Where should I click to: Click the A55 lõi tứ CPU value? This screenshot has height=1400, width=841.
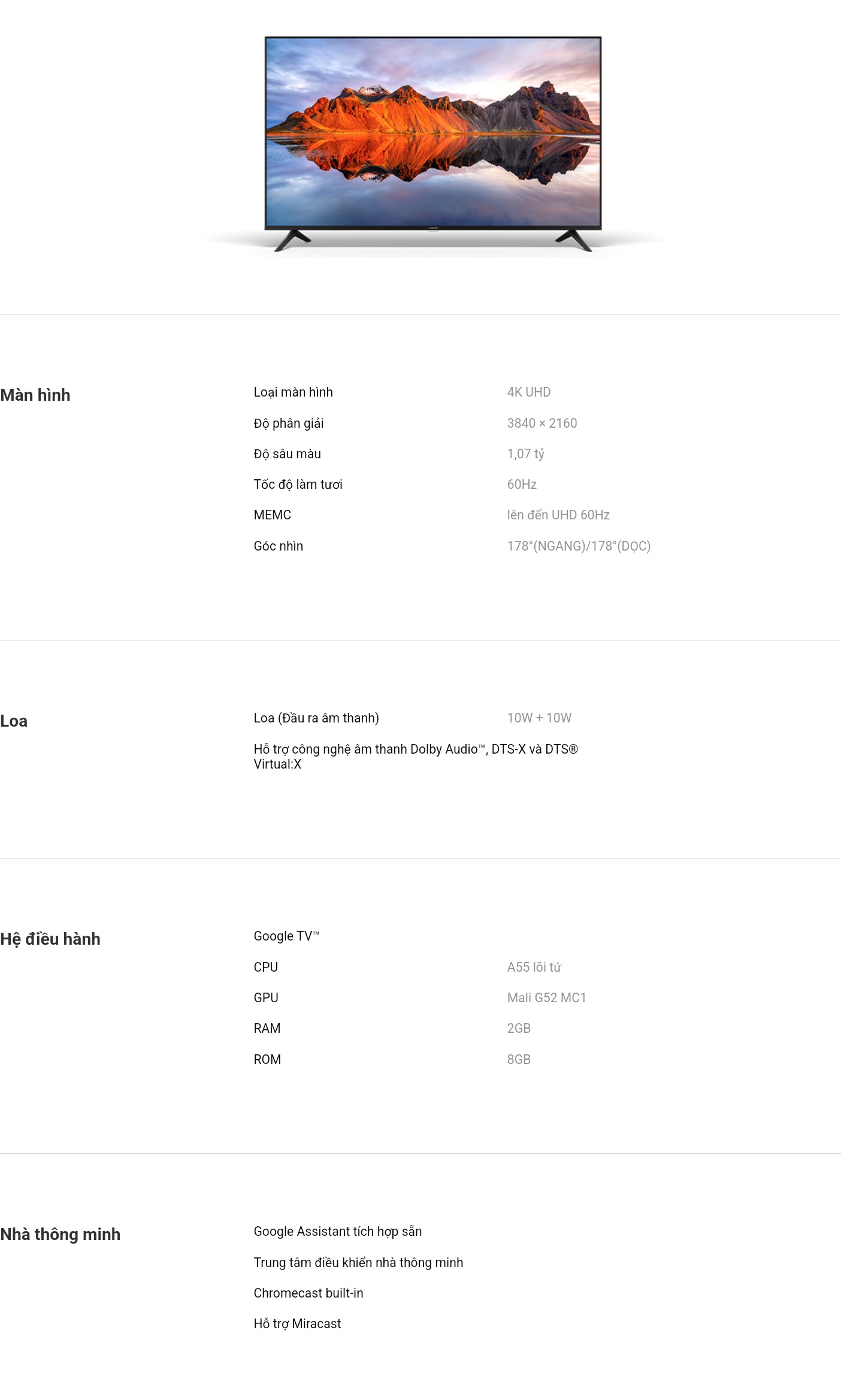(534, 967)
